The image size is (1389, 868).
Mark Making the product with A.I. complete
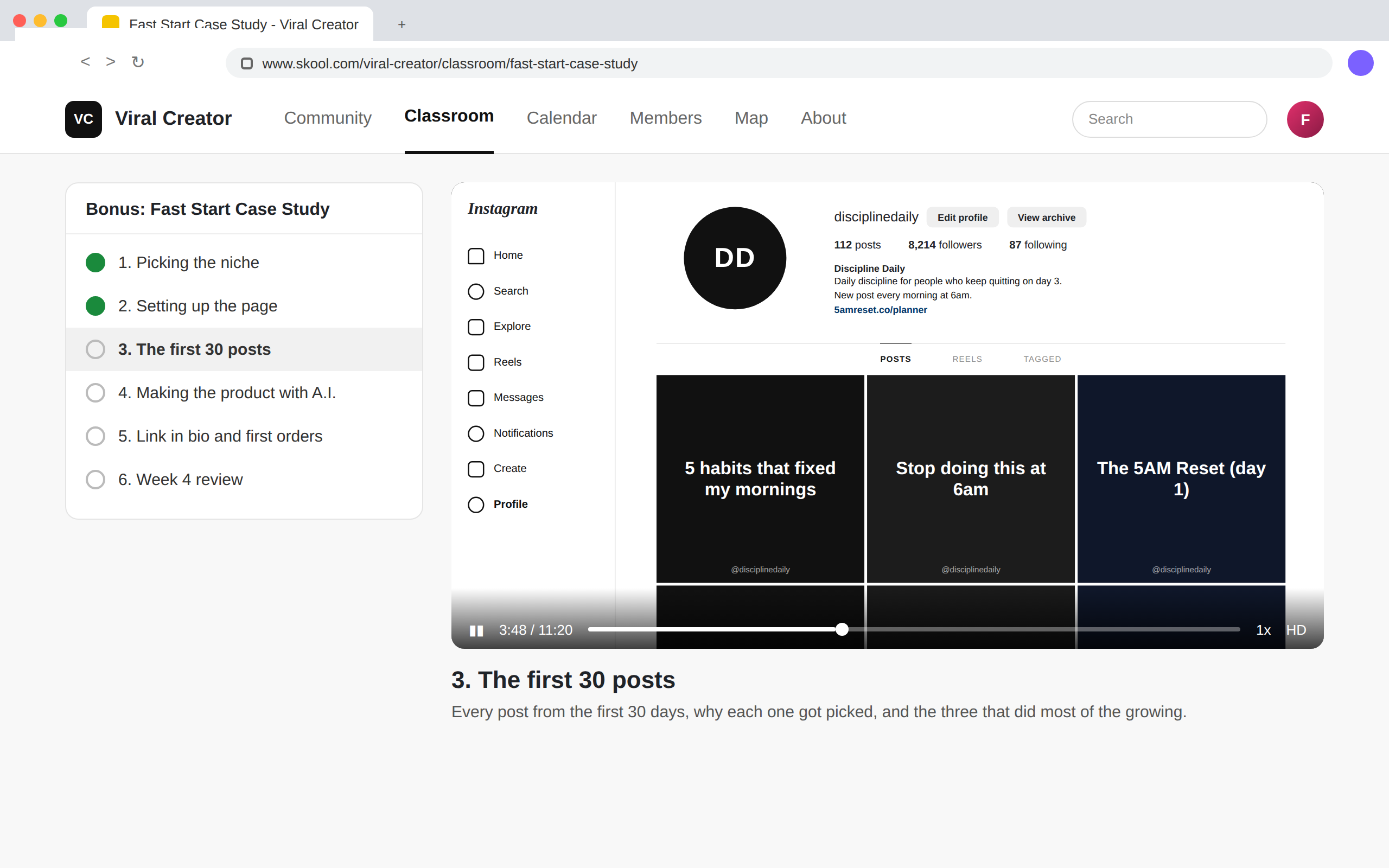[x=95, y=393]
